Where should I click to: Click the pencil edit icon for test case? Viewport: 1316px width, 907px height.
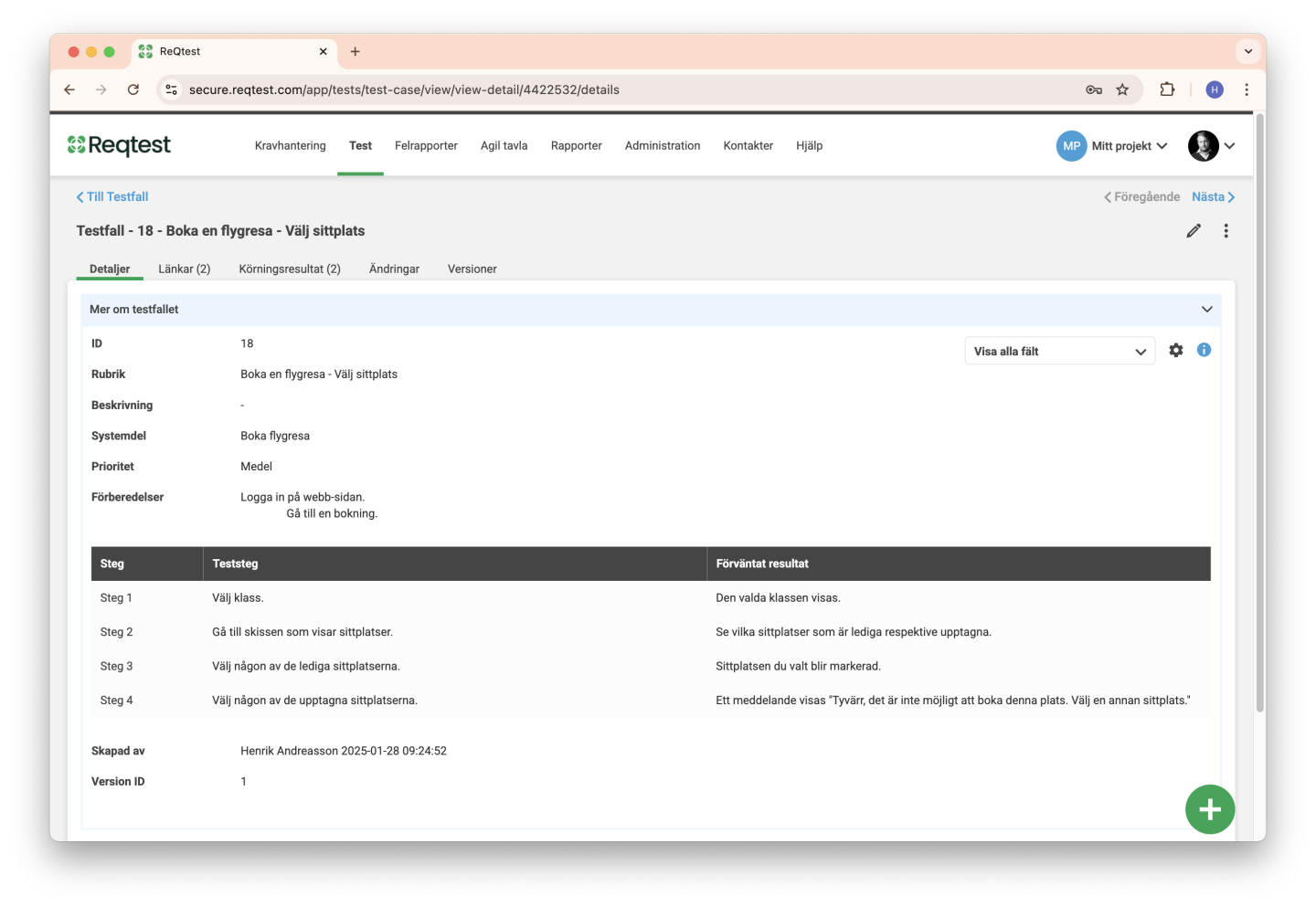click(1193, 231)
